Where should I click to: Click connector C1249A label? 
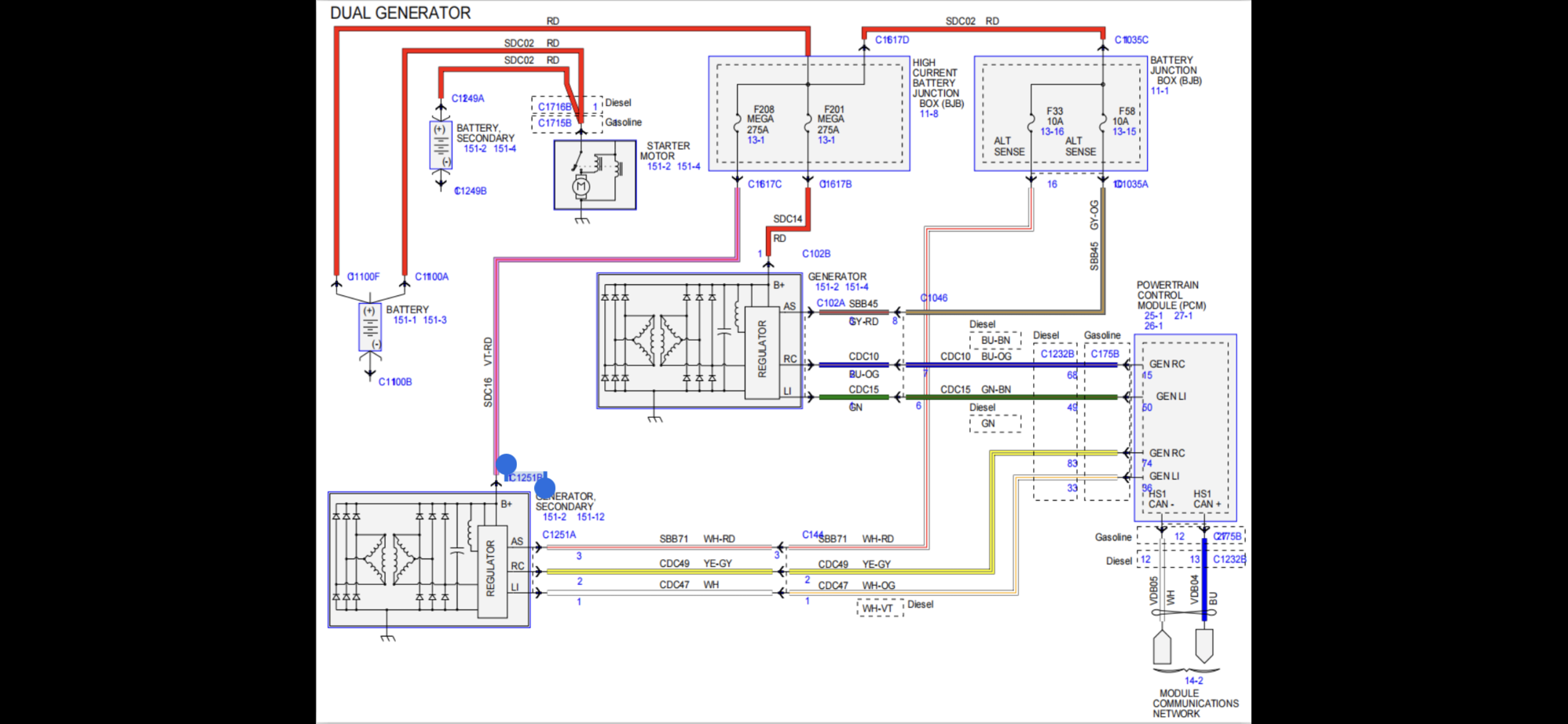467,99
